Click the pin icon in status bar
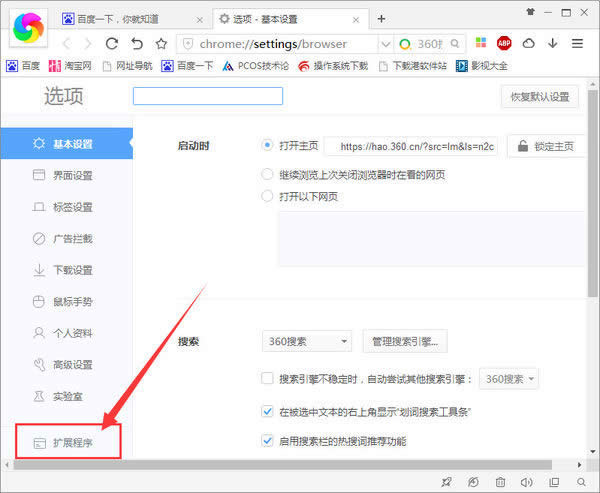The image size is (600, 493). click(x=447, y=482)
